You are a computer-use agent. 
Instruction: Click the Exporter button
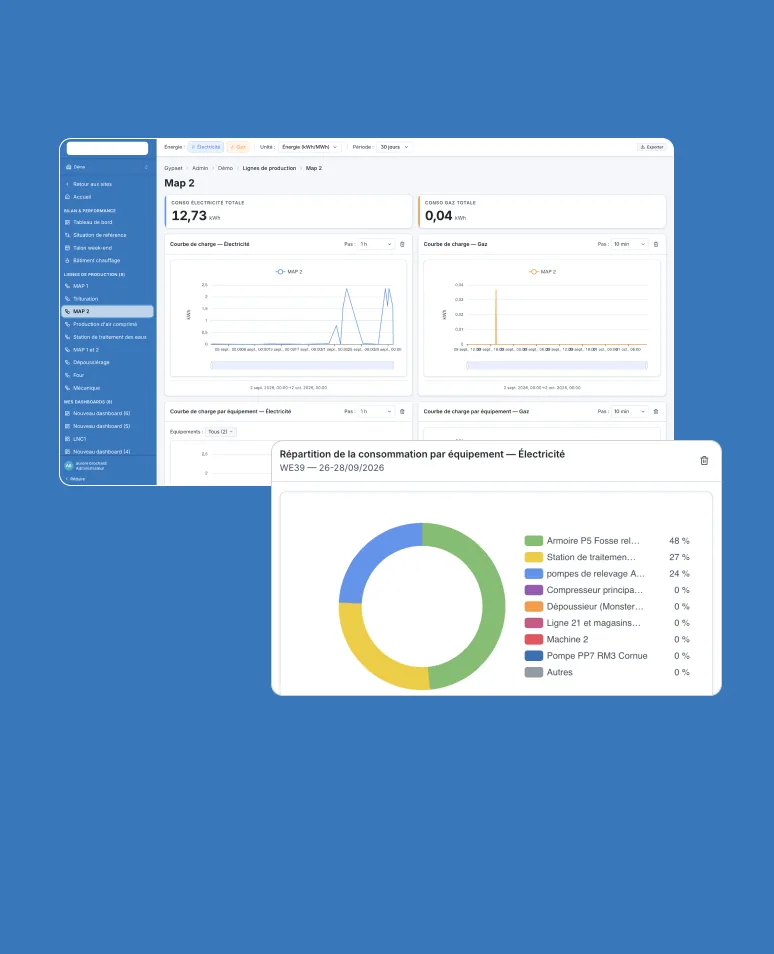pyautogui.click(x=652, y=147)
